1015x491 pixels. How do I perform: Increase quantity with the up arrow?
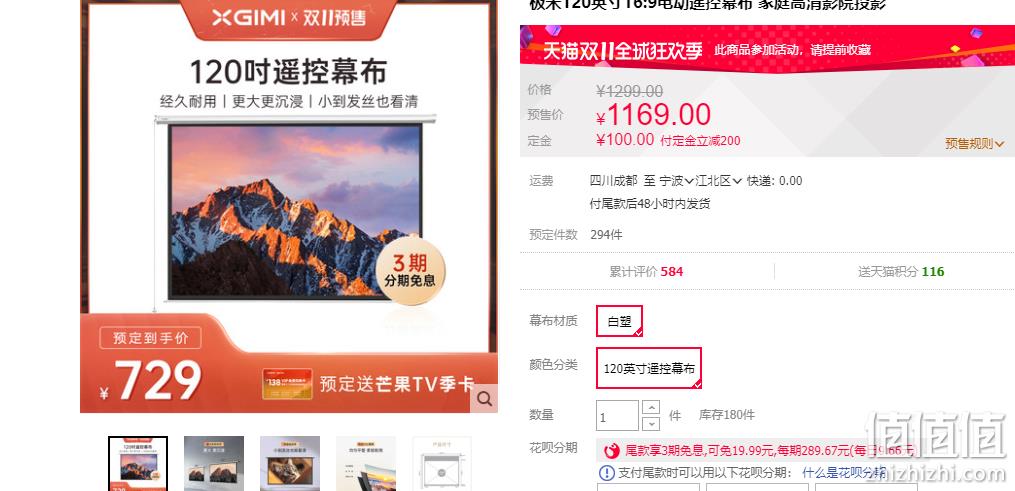point(651,408)
